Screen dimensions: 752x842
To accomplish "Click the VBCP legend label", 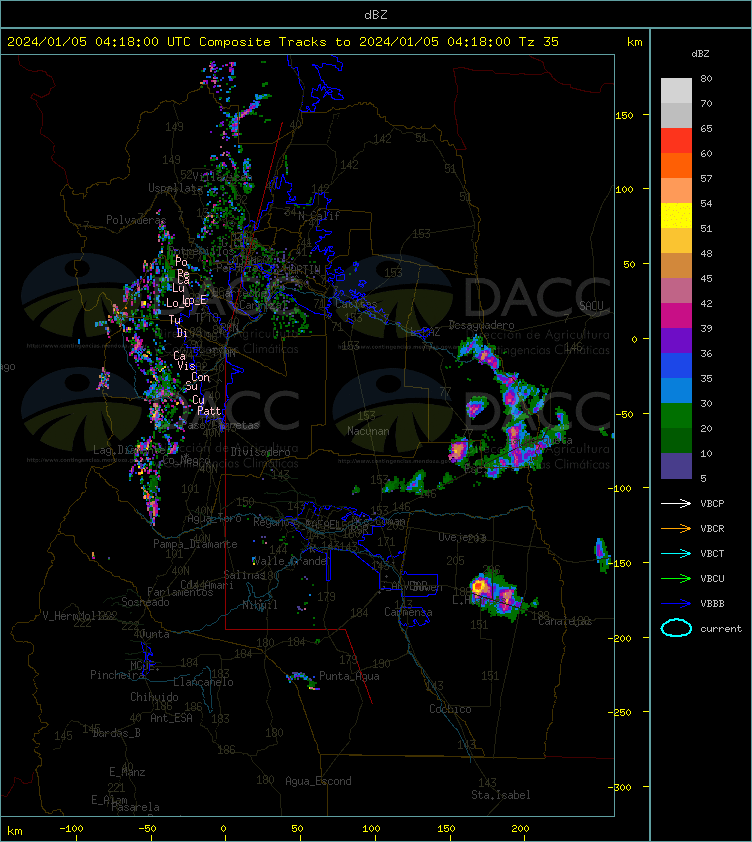I will tap(712, 503).
